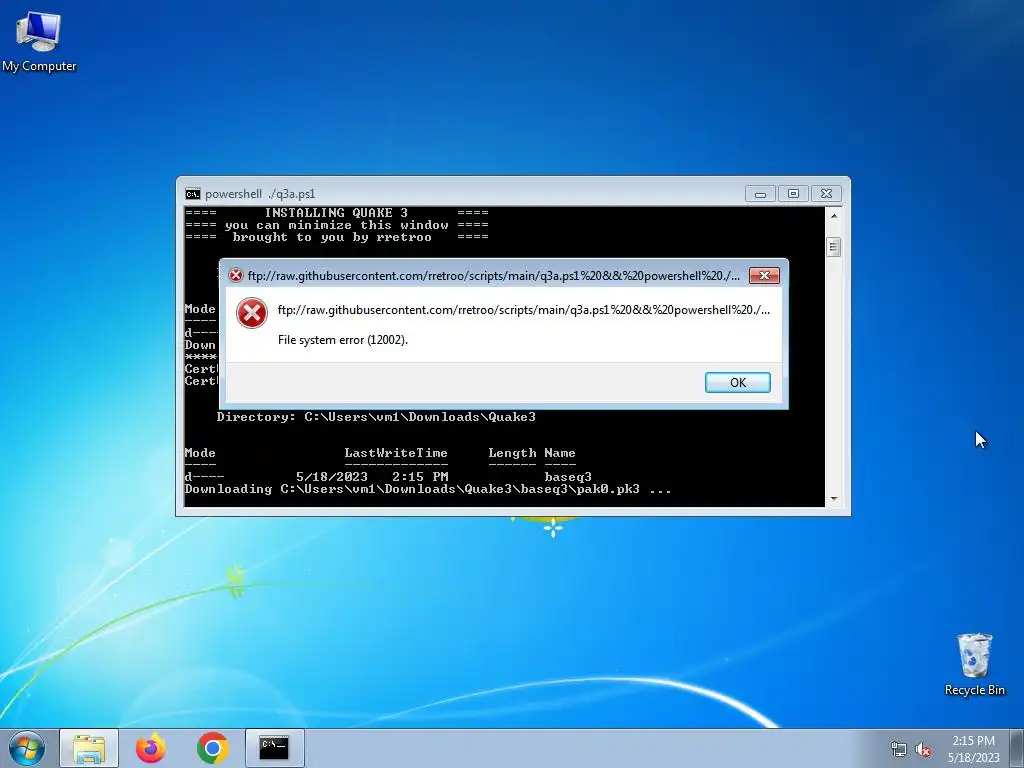The image size is (1024, 768).
Task: Open the network status tray icon
Action: [899, 750]
